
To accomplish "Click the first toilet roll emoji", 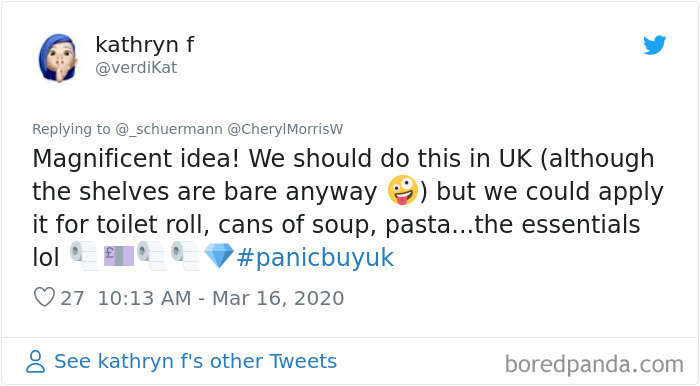I will (x=84, y=256).
